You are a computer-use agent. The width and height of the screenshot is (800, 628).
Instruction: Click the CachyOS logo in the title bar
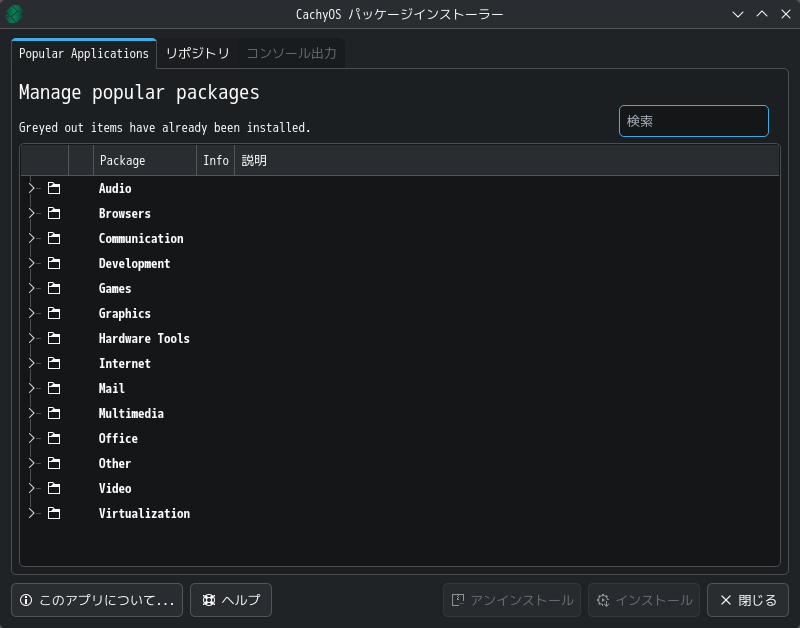pyautogui.click(x=14, y=14)
